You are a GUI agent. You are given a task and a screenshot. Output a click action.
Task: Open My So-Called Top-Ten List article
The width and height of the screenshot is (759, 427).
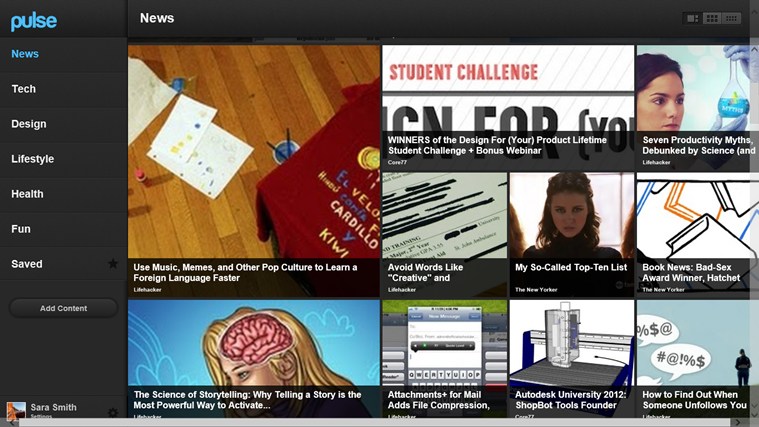[x=572, y=235]
